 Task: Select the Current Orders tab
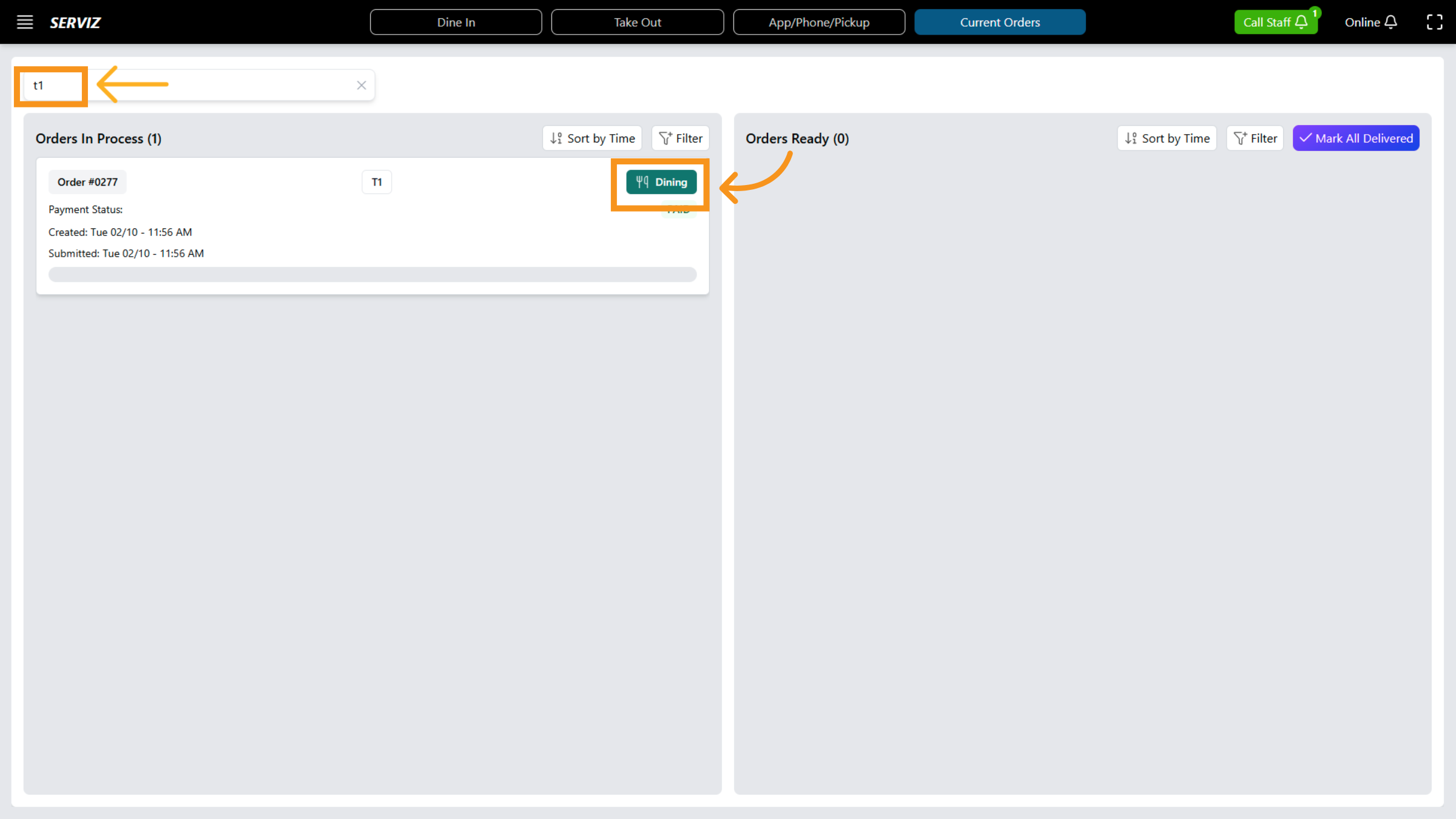999,22
